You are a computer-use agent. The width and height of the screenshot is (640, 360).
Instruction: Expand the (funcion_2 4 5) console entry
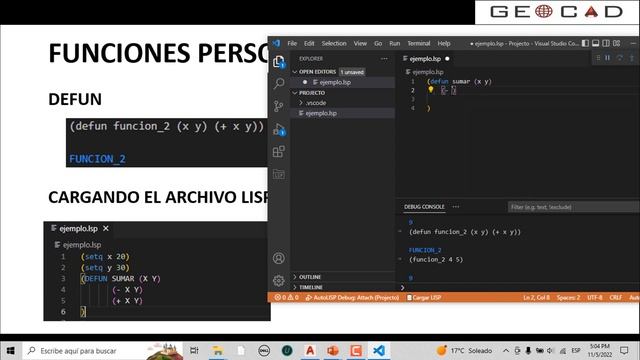[400, 259]
